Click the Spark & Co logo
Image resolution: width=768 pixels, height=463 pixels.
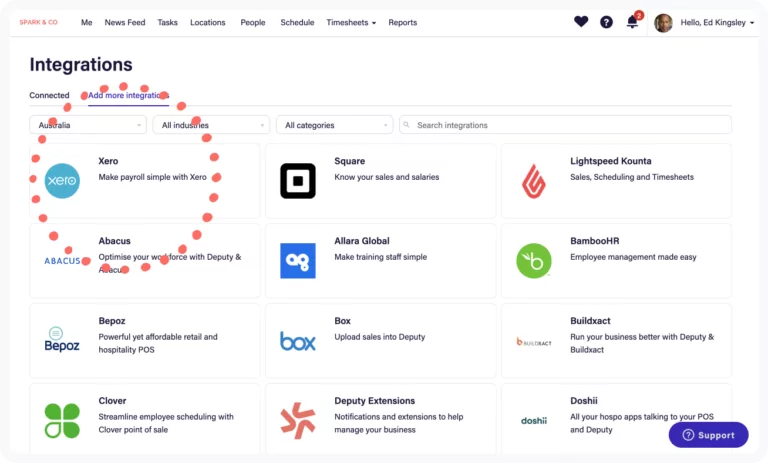pyautogui.click(x=38, y=22)
